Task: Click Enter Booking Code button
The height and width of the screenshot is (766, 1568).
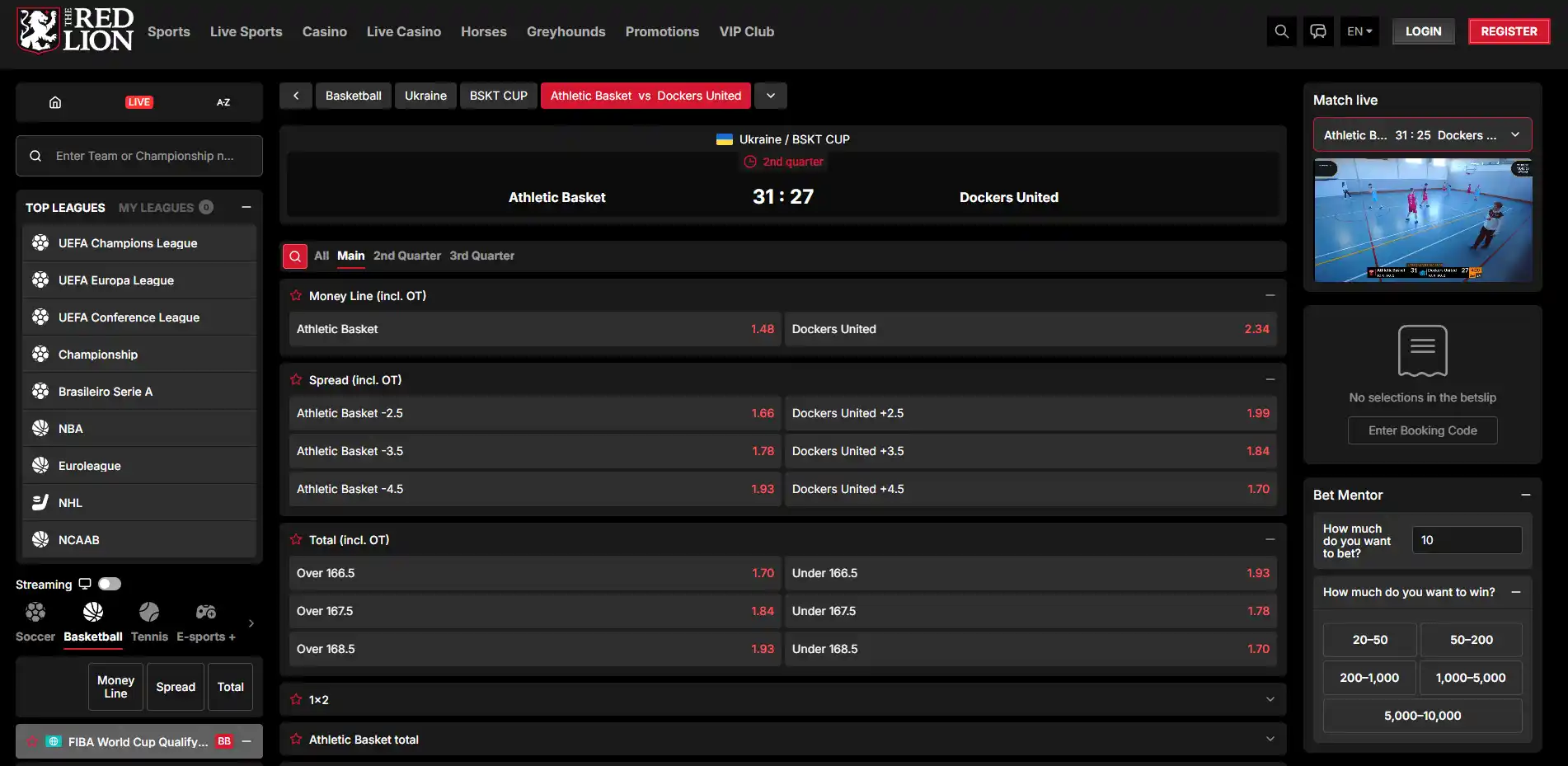Action: (1423, 430)
